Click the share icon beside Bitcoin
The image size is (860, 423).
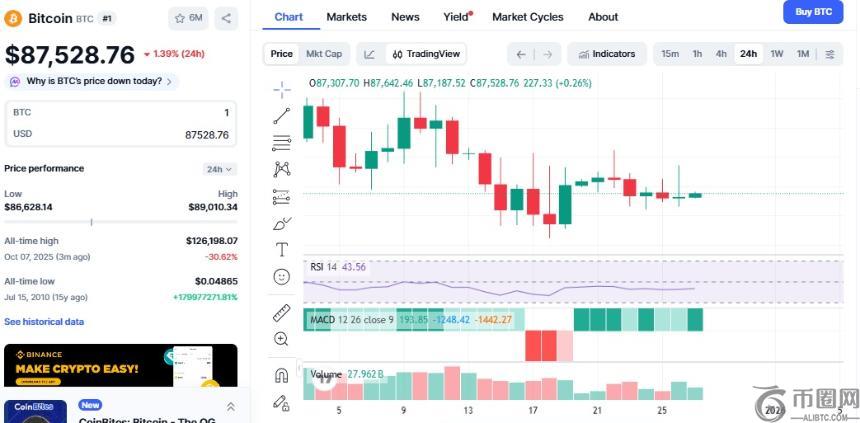(226, 18)
